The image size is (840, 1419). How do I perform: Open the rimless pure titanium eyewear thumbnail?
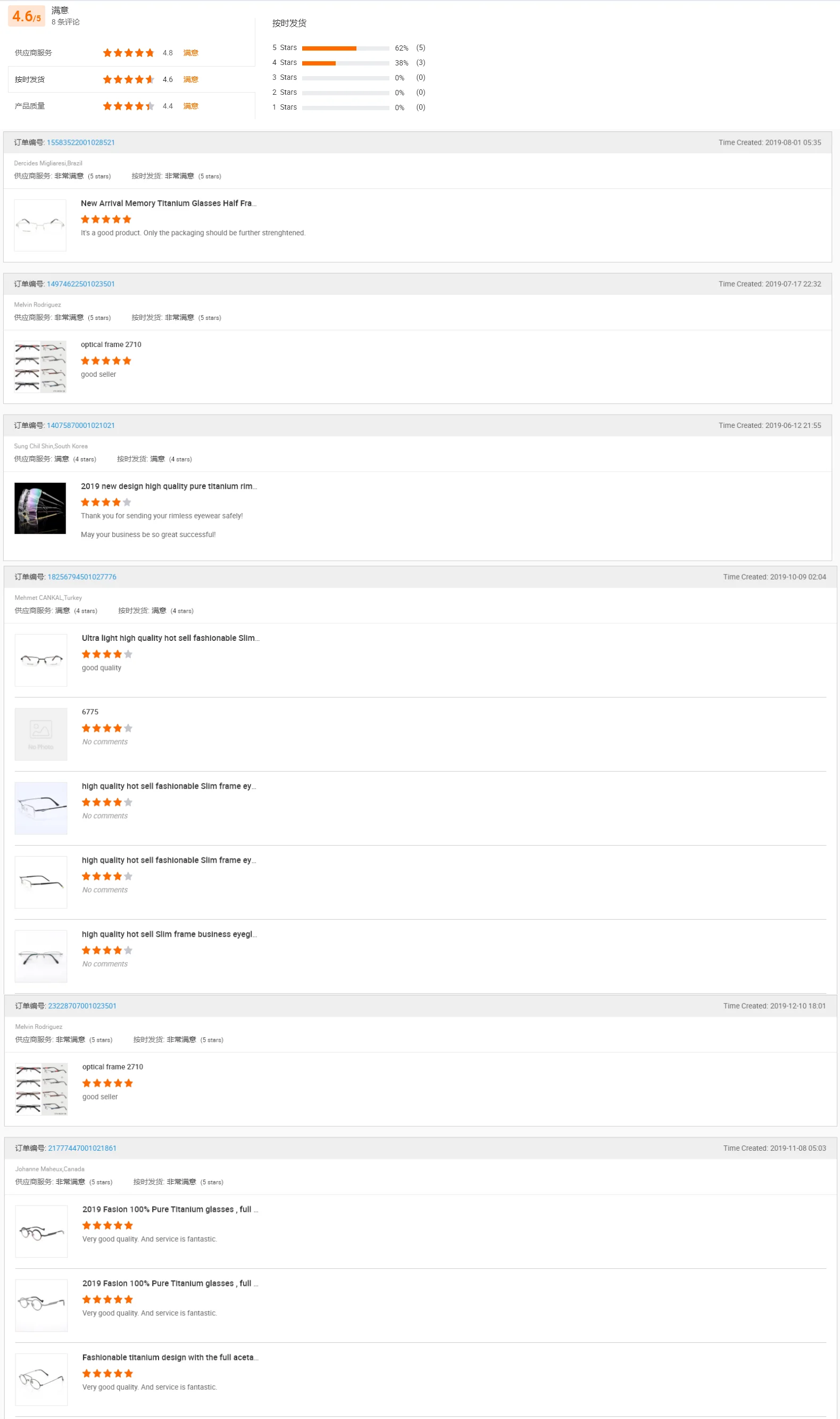(40, 508)
